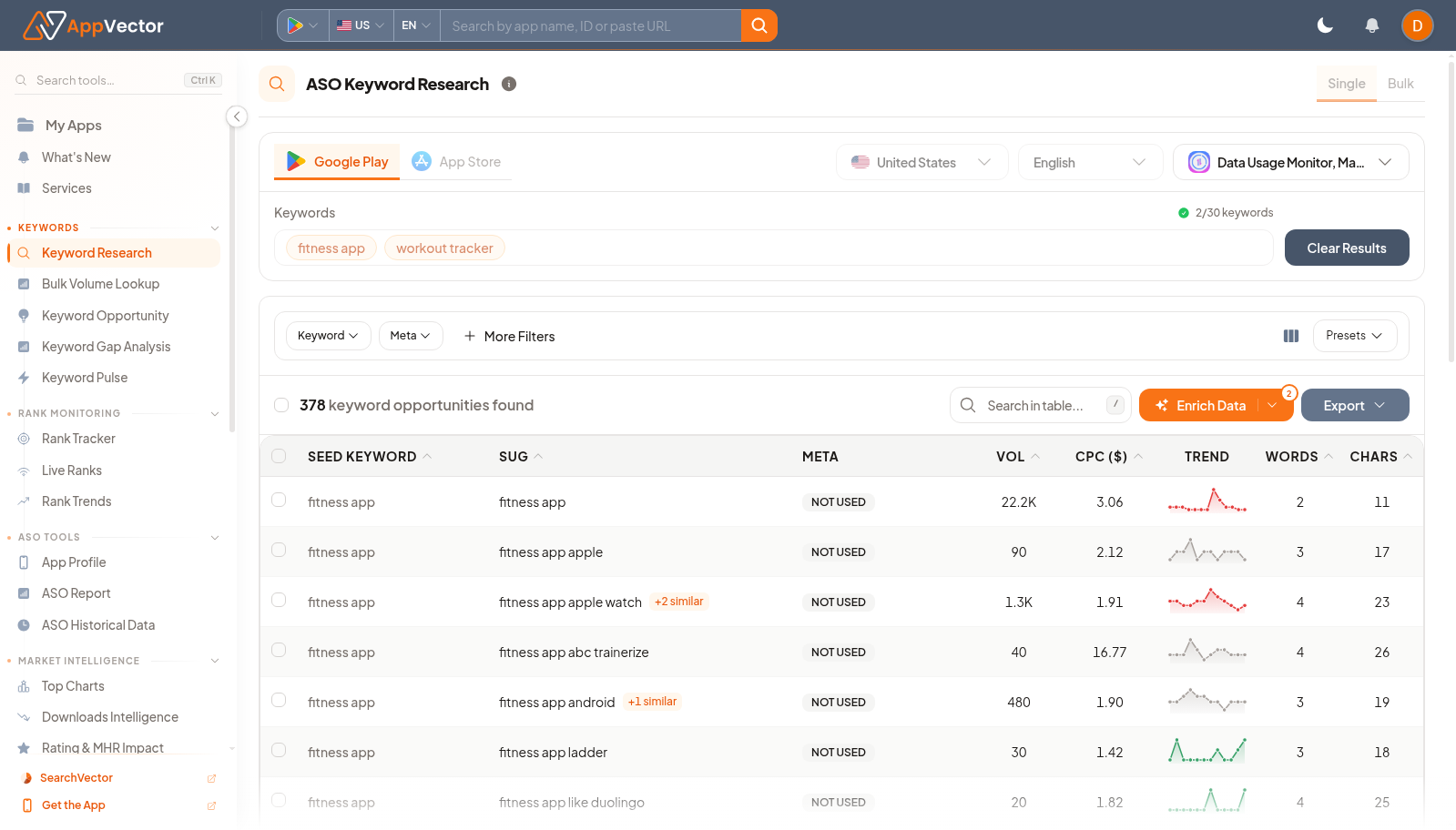Viewport: 1456px width, 830px height.
Task: Open notifications bell
Action: (x=1371, y=25)
